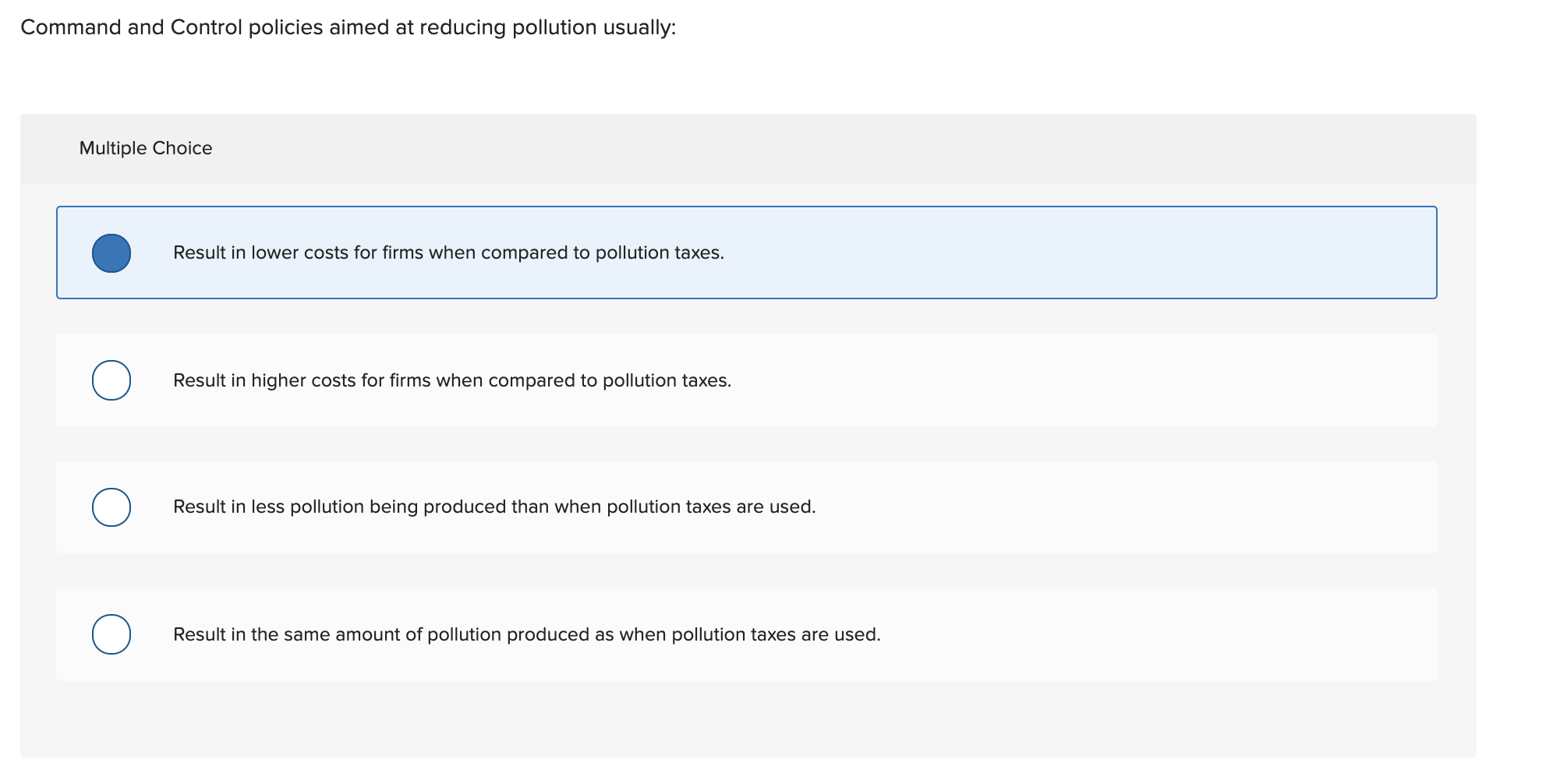Click the text about same pollution as taxes

pyautogui.click(x=526, y=634)
